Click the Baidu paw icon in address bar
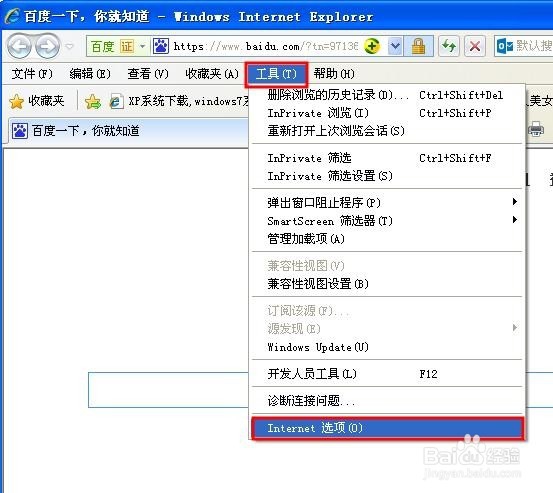This screenshot has height=493, width=553. pos(161,46)
